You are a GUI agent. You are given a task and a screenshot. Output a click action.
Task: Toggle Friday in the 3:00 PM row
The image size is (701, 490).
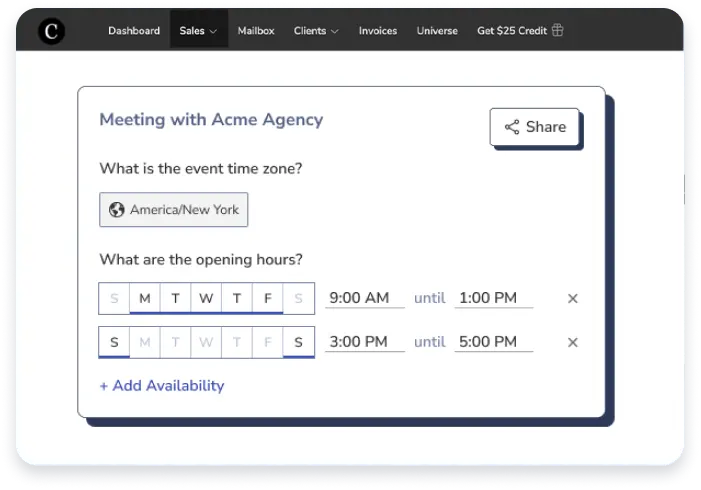coord(267,342)
